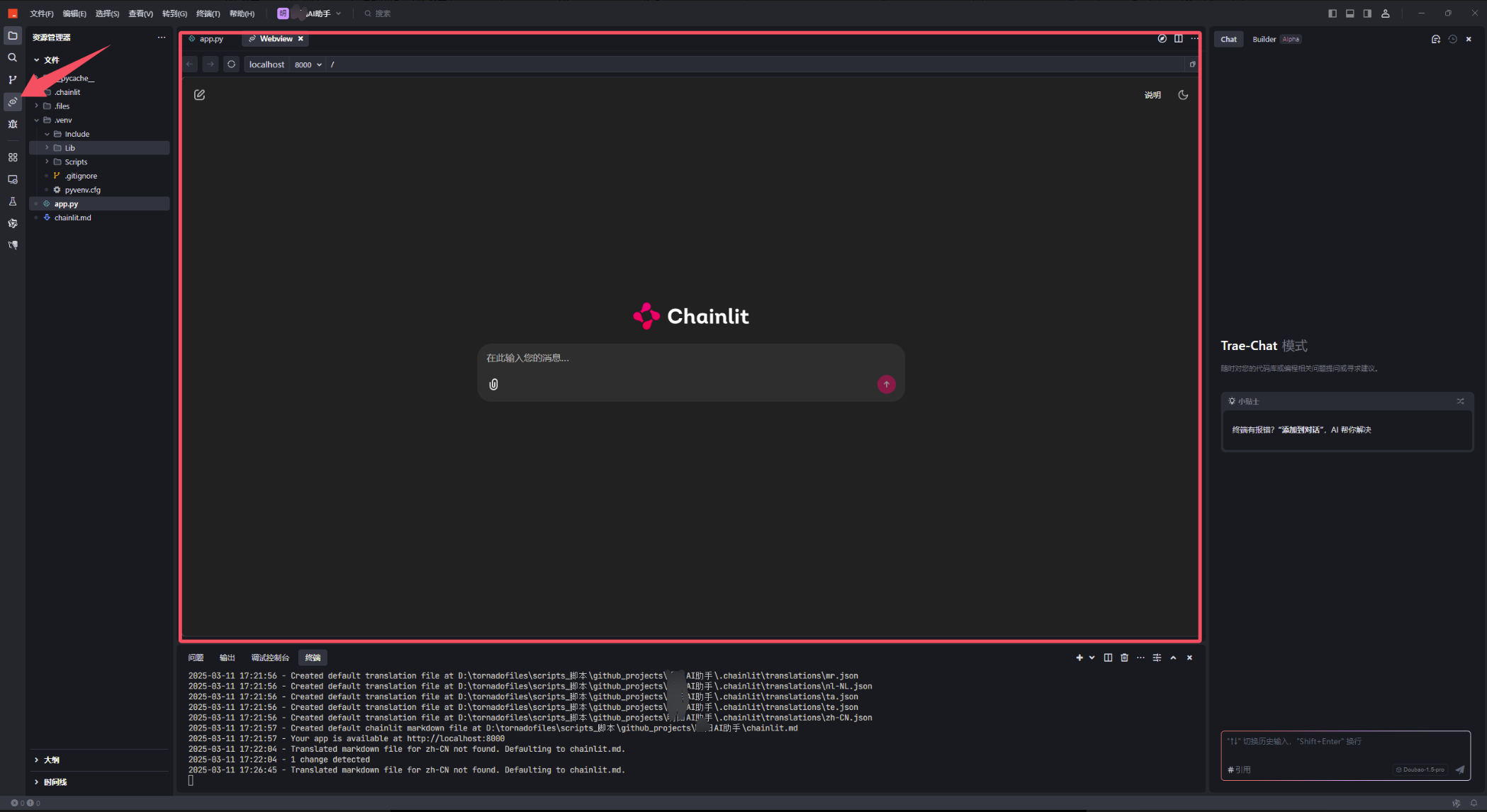This screenshot has height=812, width=1487.
Task: Open the 8000 port dropdown
Action: 308,64
